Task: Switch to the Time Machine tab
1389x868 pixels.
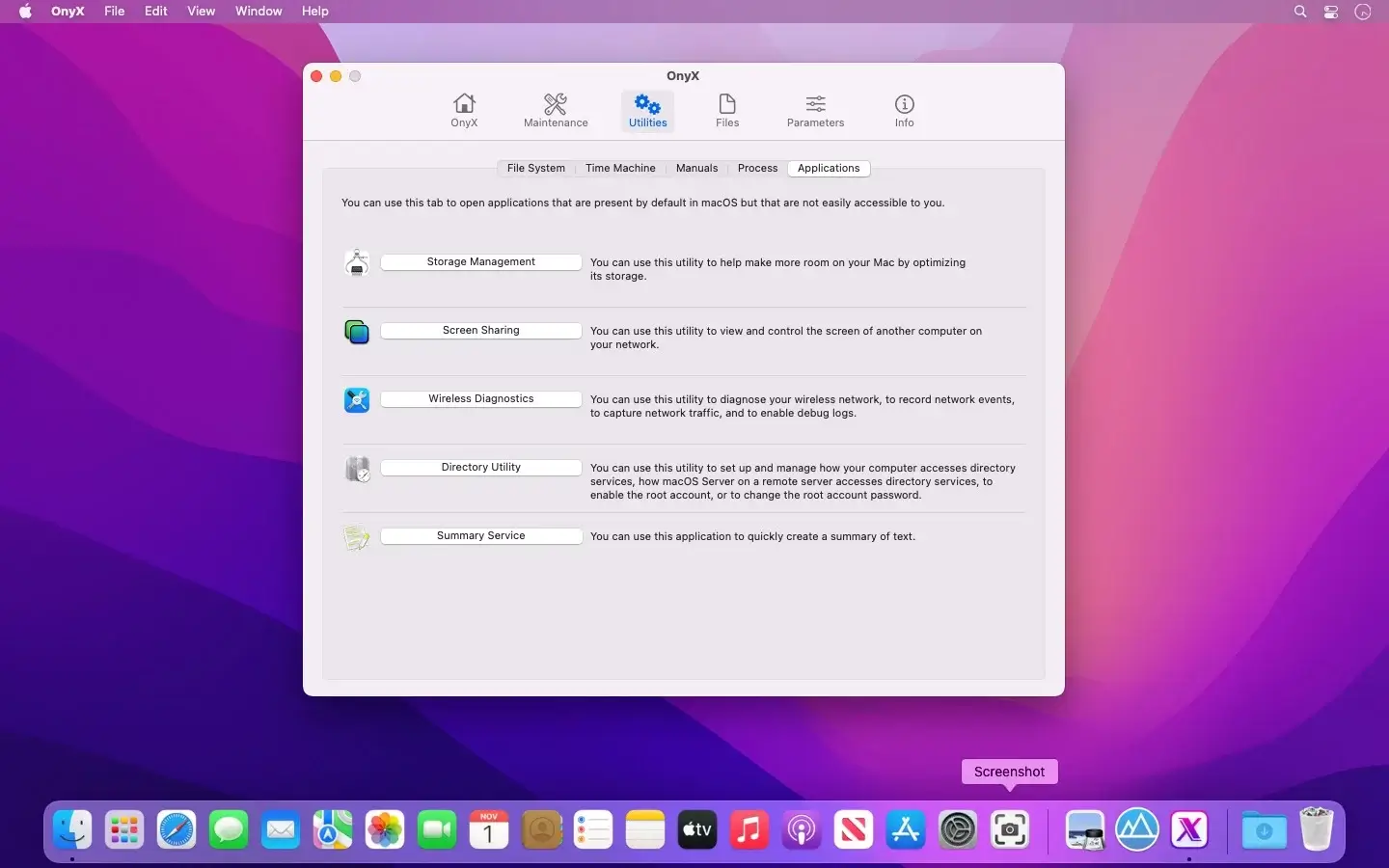Action: [620, 168]
